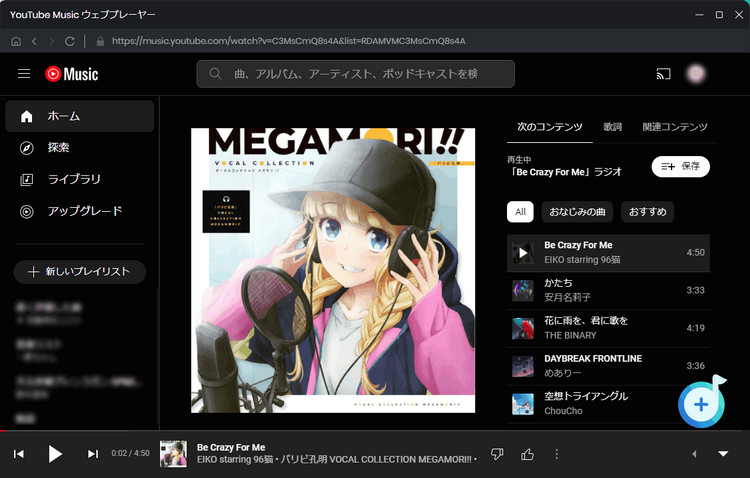This screenshot has height=478, width=750.
Task: Click the Explore compass icon
Action: coord(27,148)
